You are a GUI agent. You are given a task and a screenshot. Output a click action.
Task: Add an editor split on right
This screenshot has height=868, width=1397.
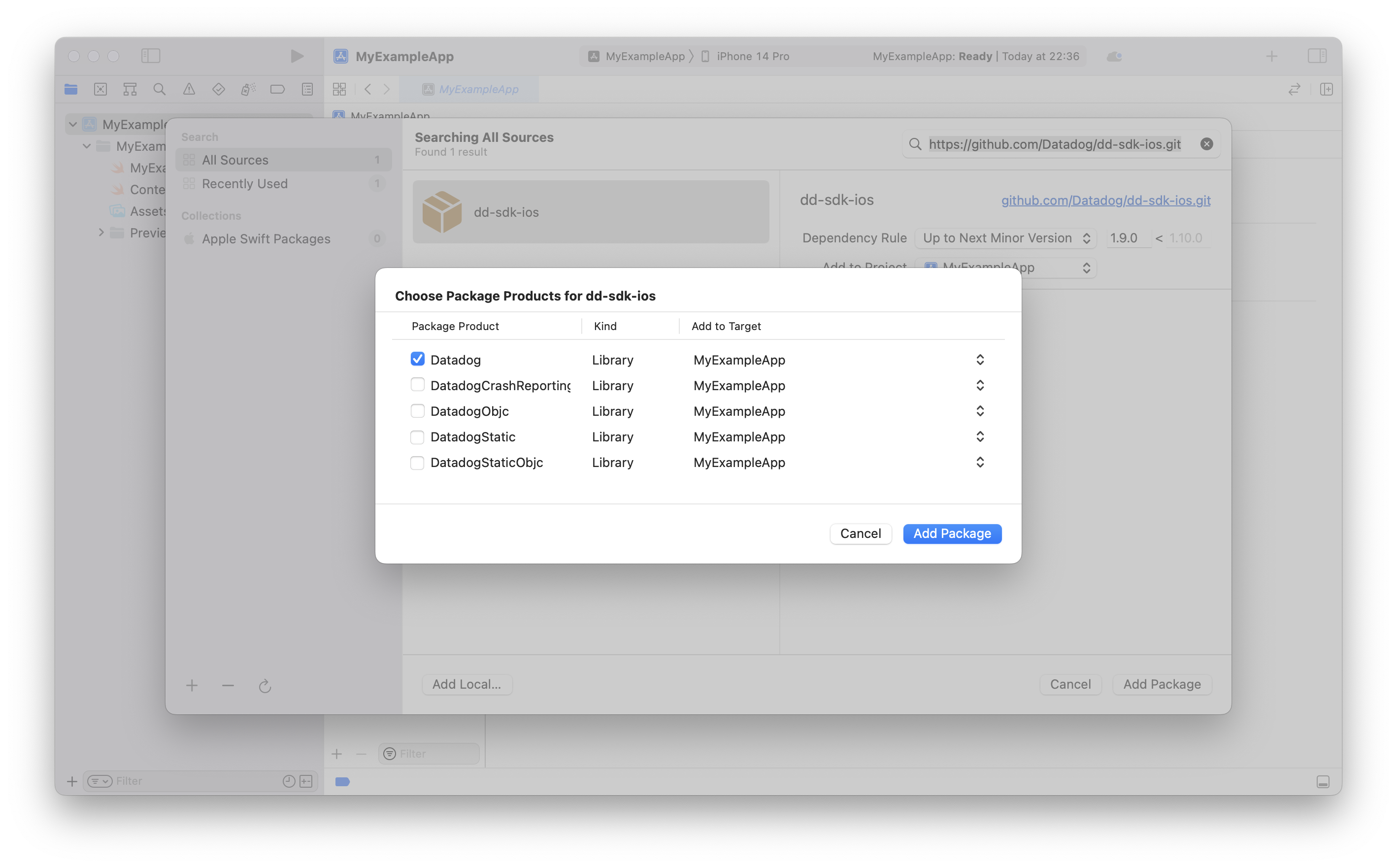point(1327,89)
